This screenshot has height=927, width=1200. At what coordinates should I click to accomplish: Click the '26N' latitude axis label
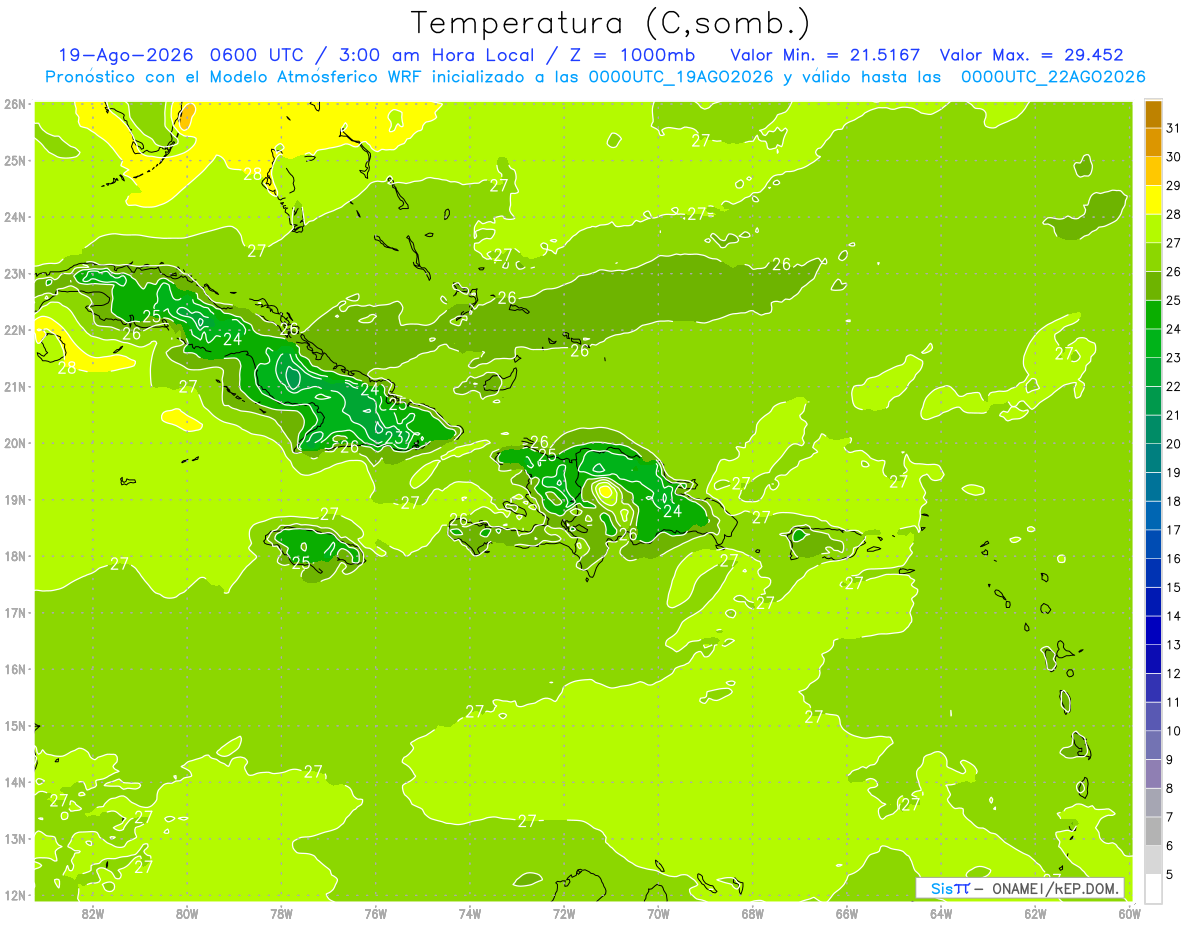(x=14, y=104)
